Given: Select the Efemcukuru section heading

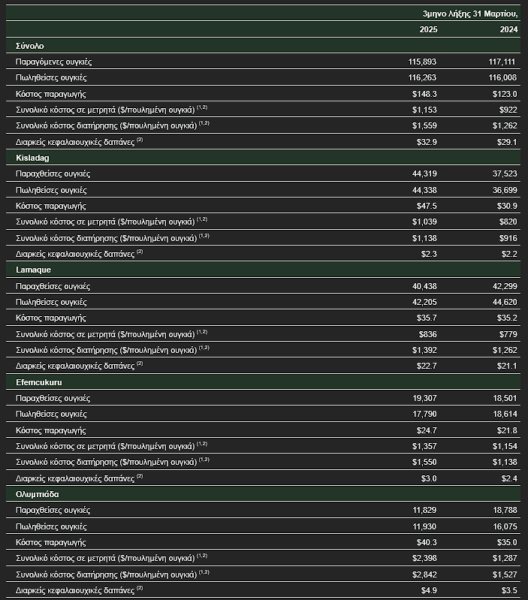Looking at the screenshot, I should tap(39, 382).
